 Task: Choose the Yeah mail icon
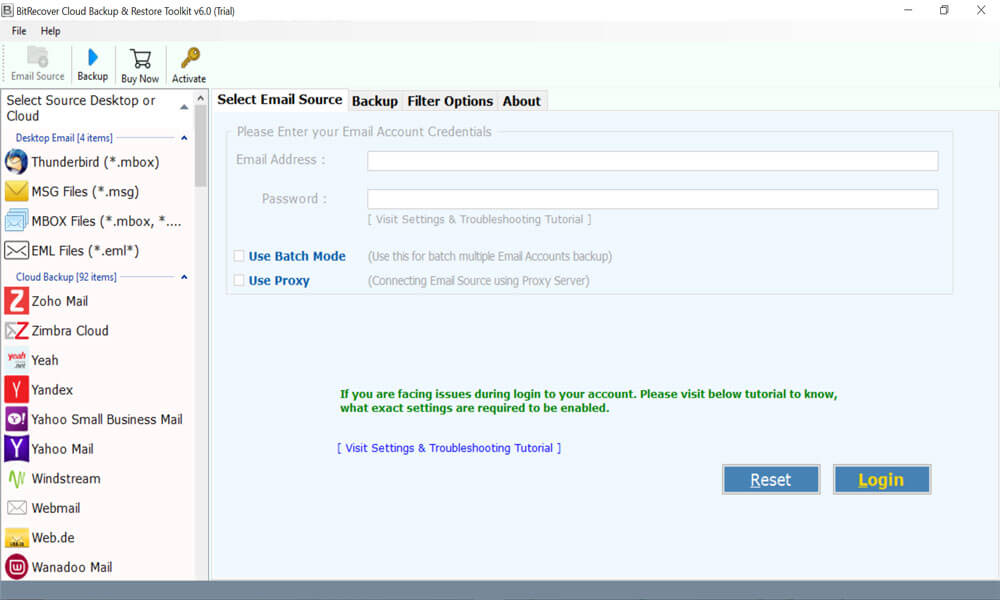click(16, 360)
